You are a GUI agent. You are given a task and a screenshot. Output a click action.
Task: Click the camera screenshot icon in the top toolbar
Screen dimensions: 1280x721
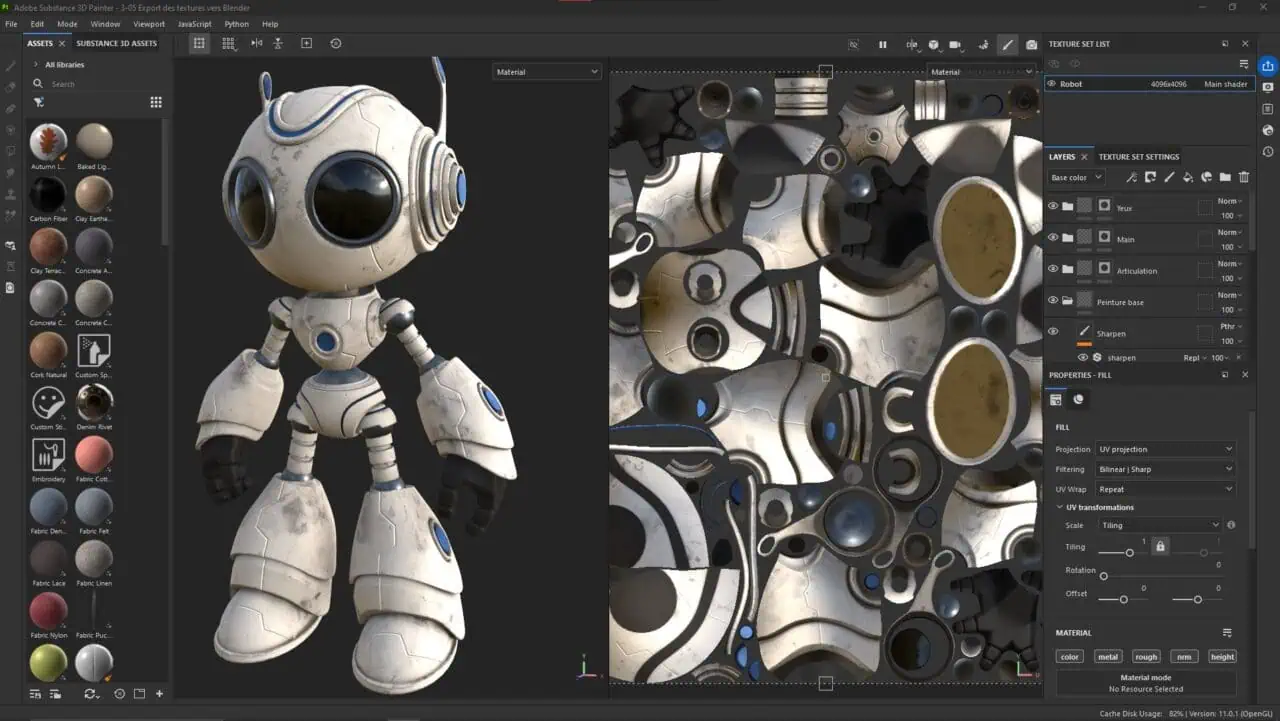click(1031, 45)
